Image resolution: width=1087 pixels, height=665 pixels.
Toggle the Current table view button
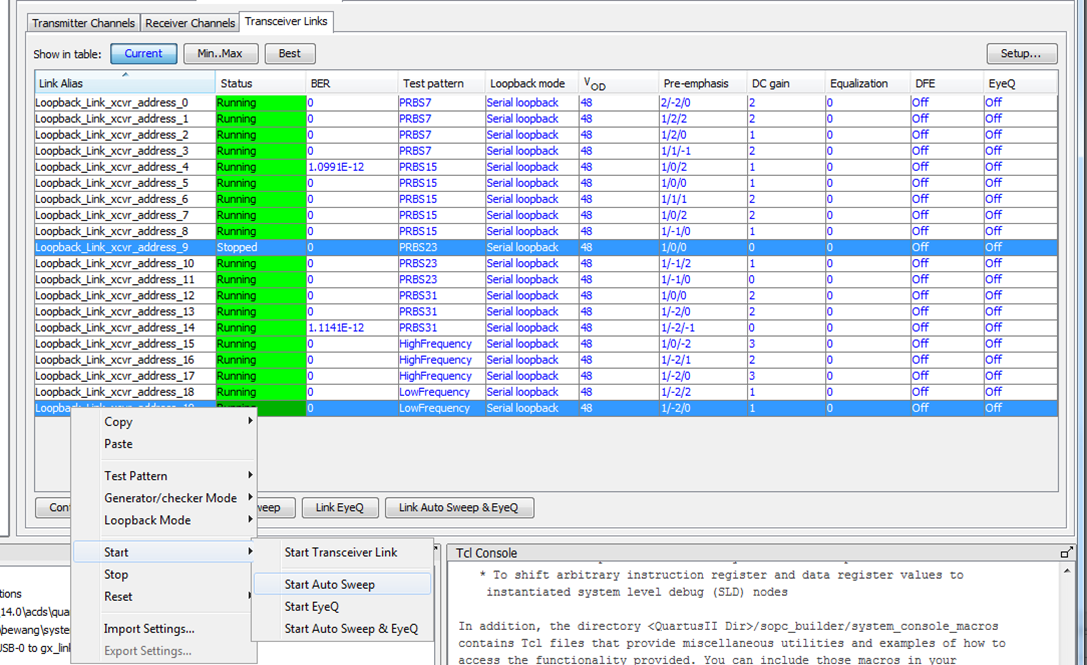coord(143,54)
